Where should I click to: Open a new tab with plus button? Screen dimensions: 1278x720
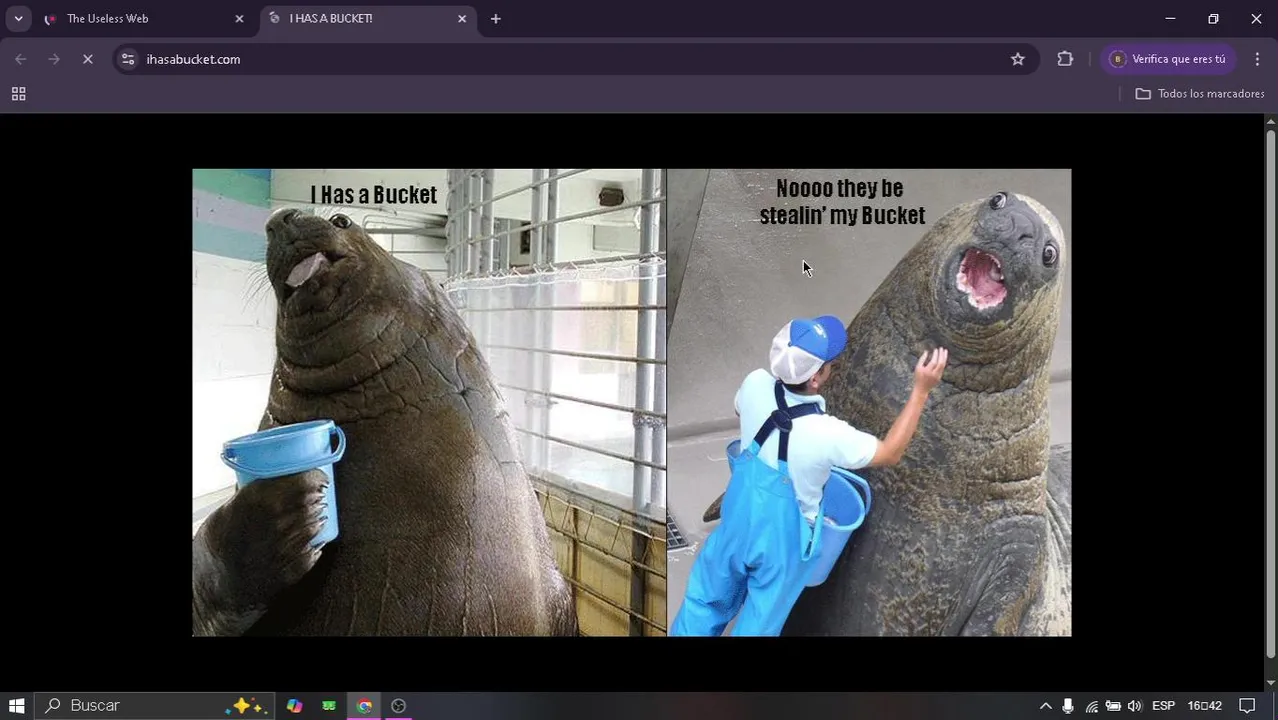tap(495, 19)
